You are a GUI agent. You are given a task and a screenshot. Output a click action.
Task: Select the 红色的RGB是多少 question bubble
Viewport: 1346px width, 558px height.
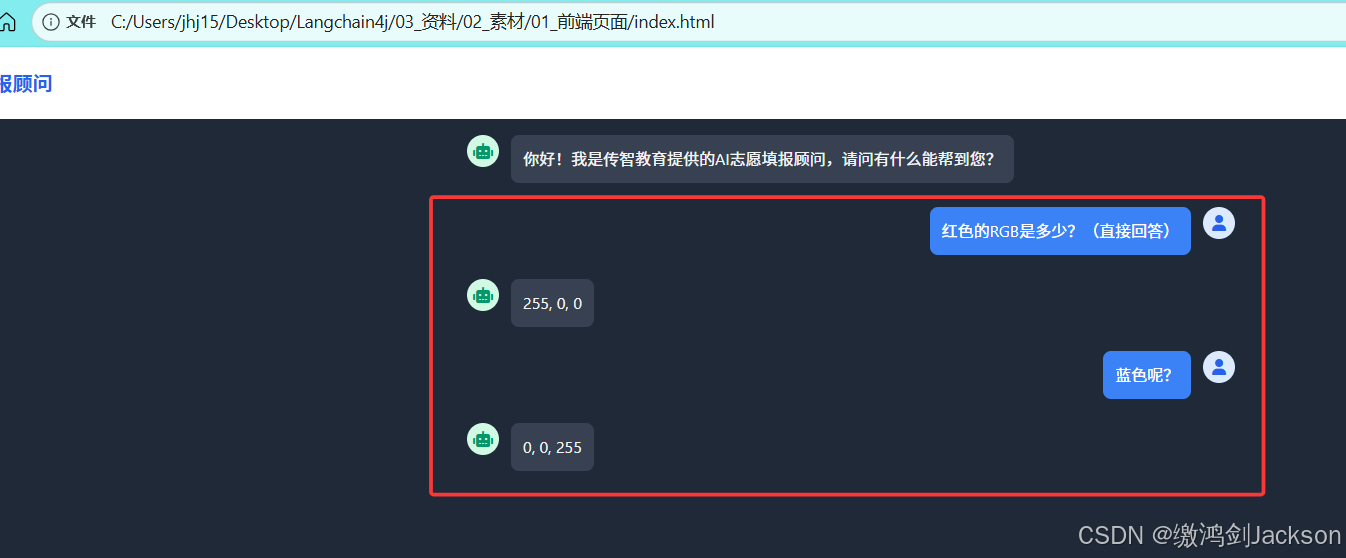pos(1060,231)
